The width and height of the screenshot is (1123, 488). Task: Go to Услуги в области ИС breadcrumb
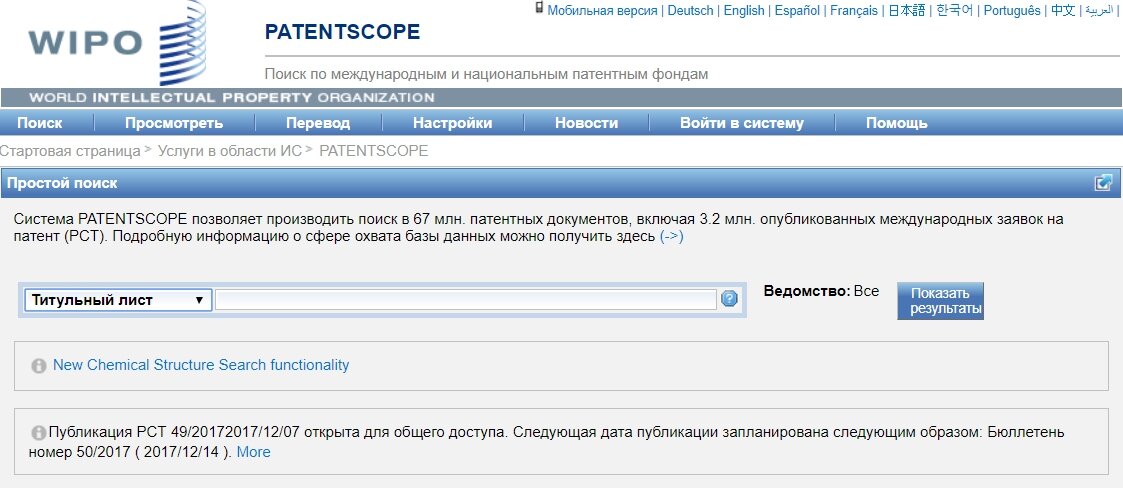pos(230,151)
